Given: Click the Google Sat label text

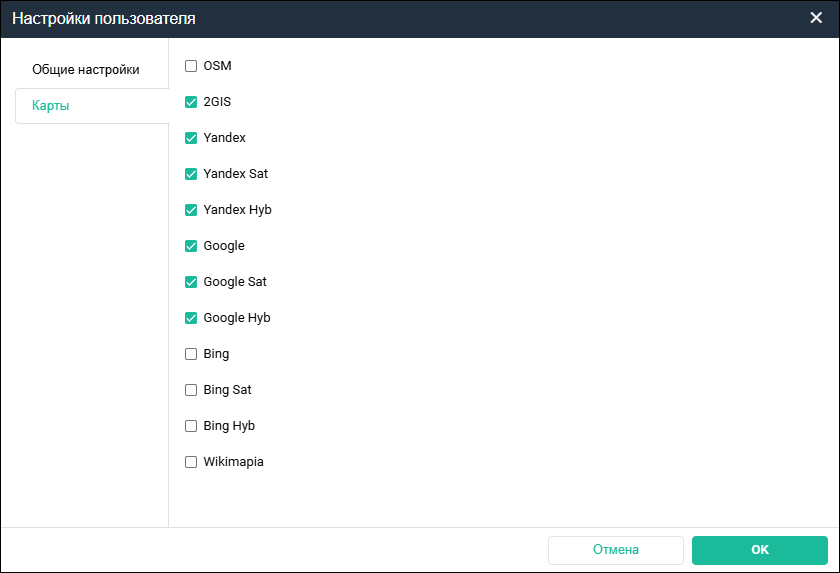Looking at the screenshot, I should click(x=234, y=282).
